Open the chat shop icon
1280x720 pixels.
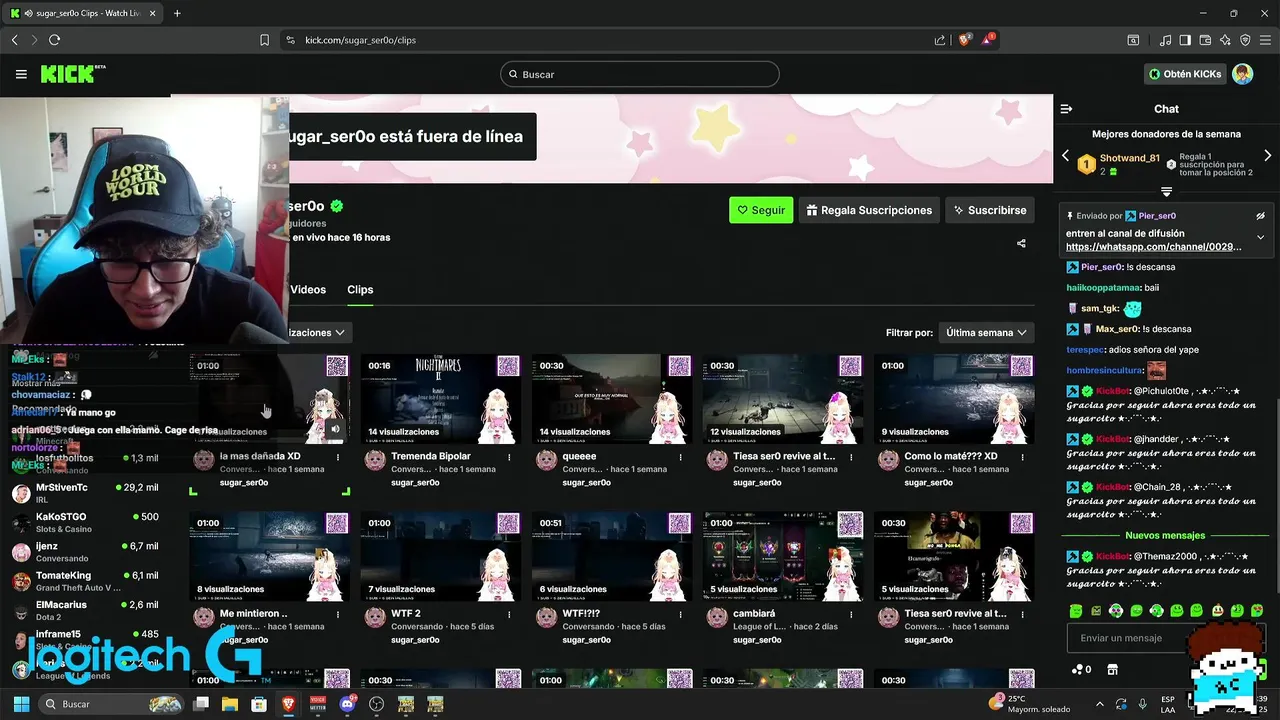[x=1112, y=669]
